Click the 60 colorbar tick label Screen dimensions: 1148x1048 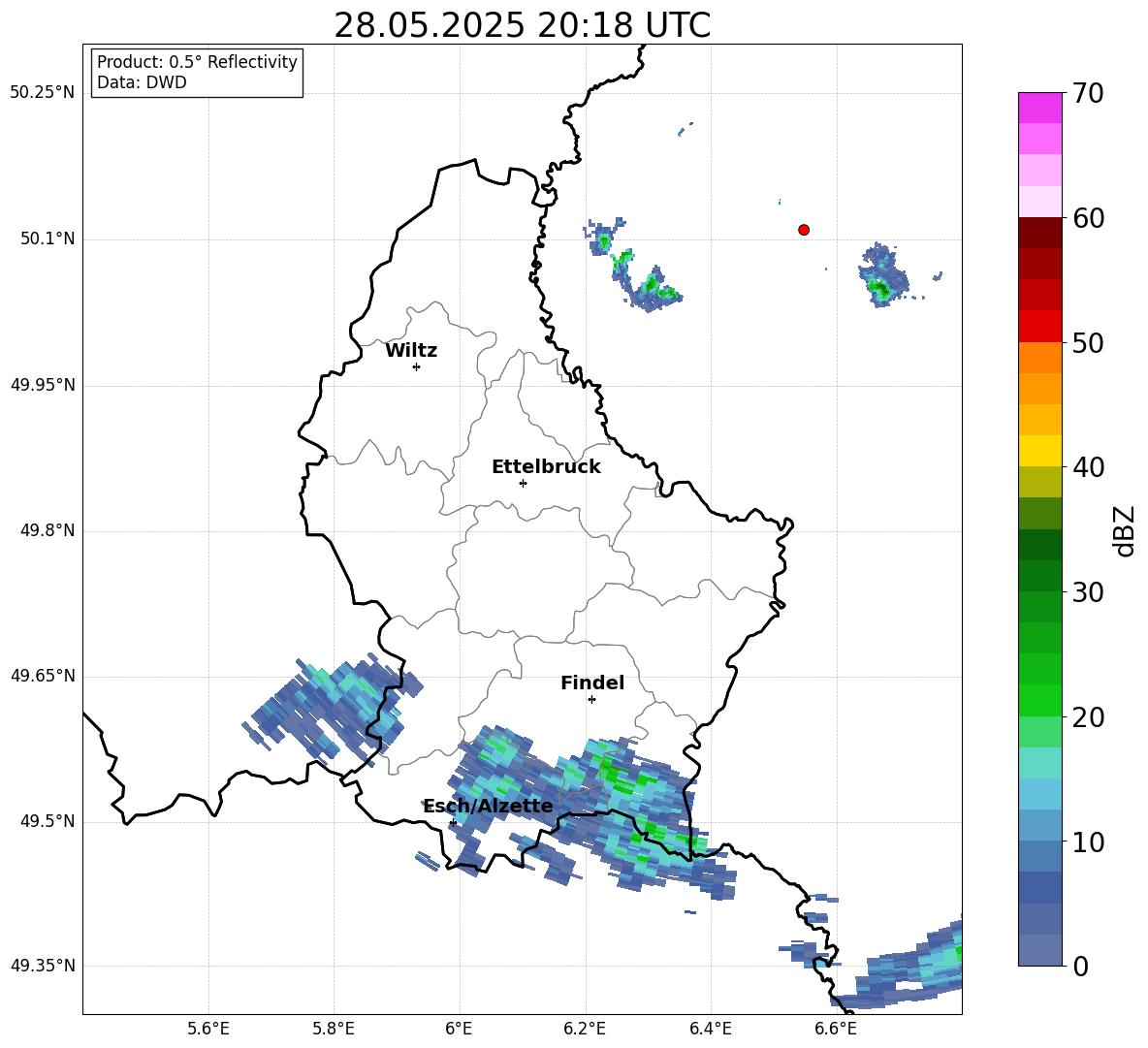coord(1088,218)
